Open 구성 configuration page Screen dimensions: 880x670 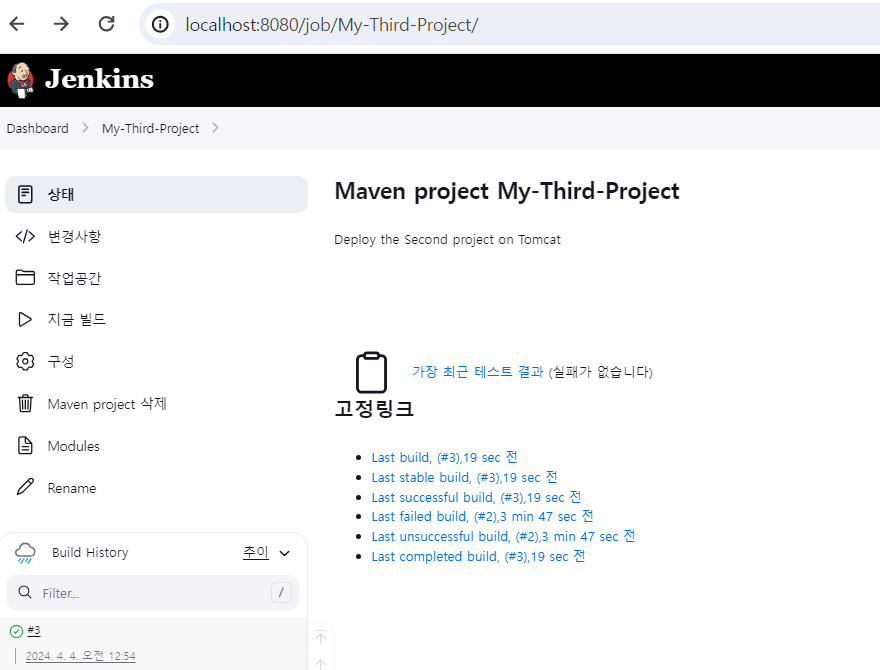pos(61,361)
